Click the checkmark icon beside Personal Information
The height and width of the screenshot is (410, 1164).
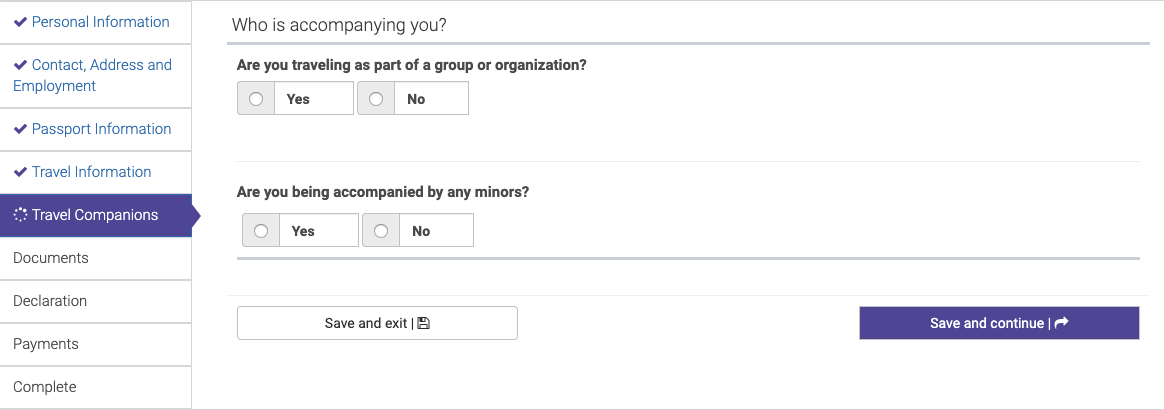[x=21, y=22]
